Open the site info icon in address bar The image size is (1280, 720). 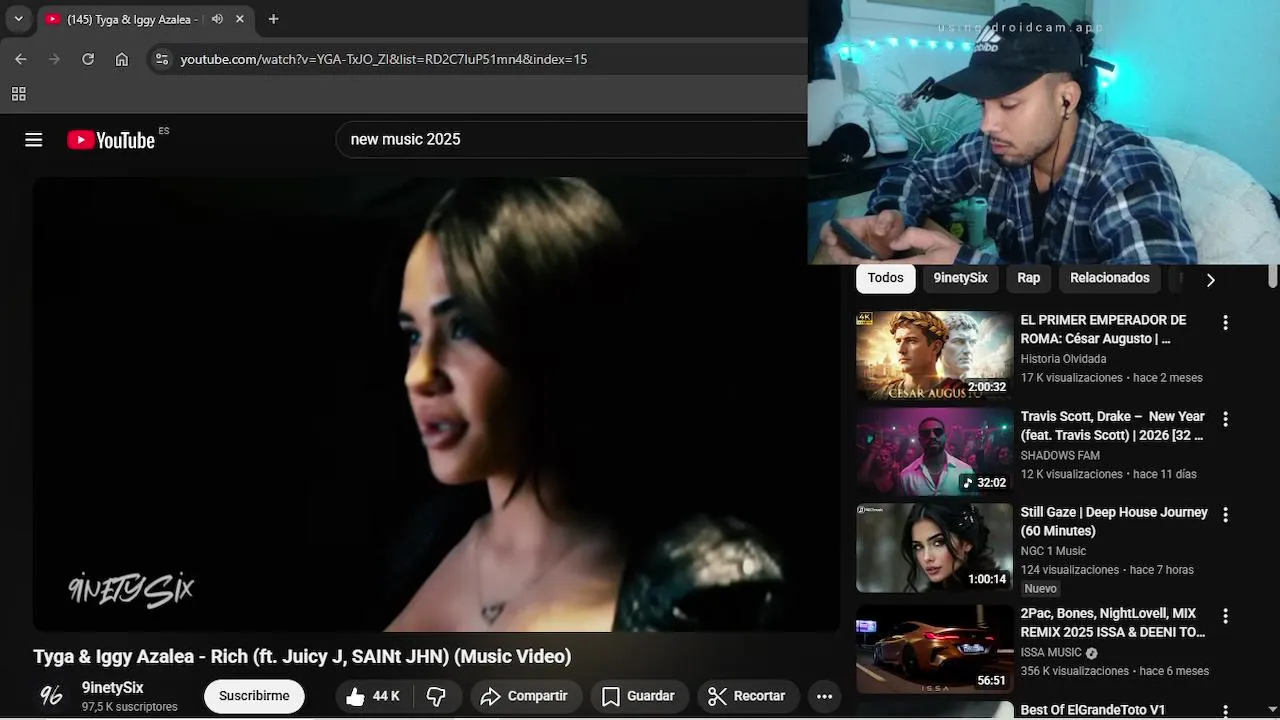(162, 59)
